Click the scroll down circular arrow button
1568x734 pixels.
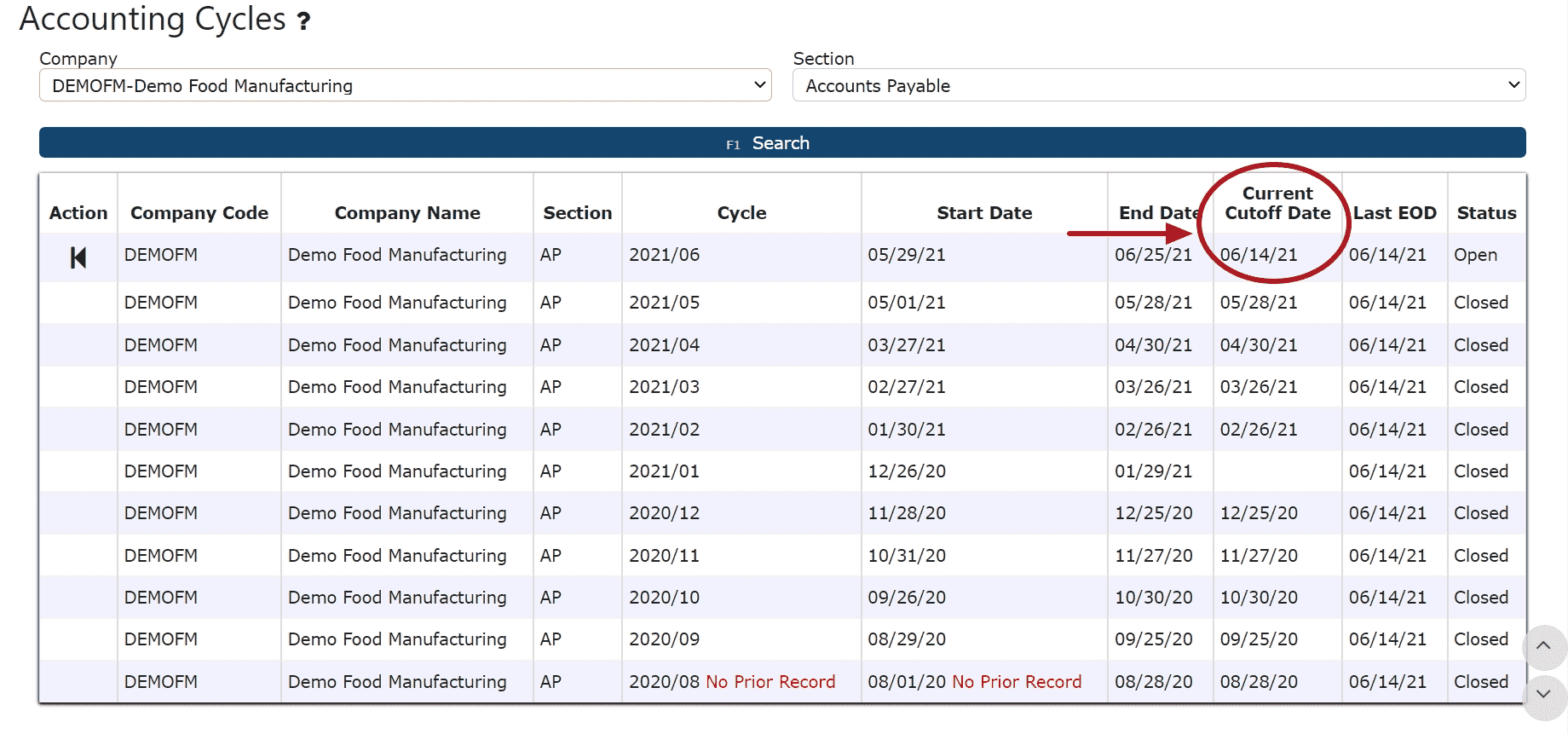point(1543,694)
